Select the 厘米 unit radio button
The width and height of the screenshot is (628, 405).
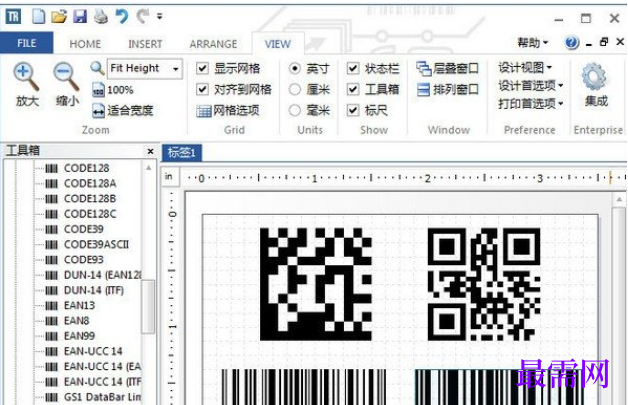(x=295, y=89)
